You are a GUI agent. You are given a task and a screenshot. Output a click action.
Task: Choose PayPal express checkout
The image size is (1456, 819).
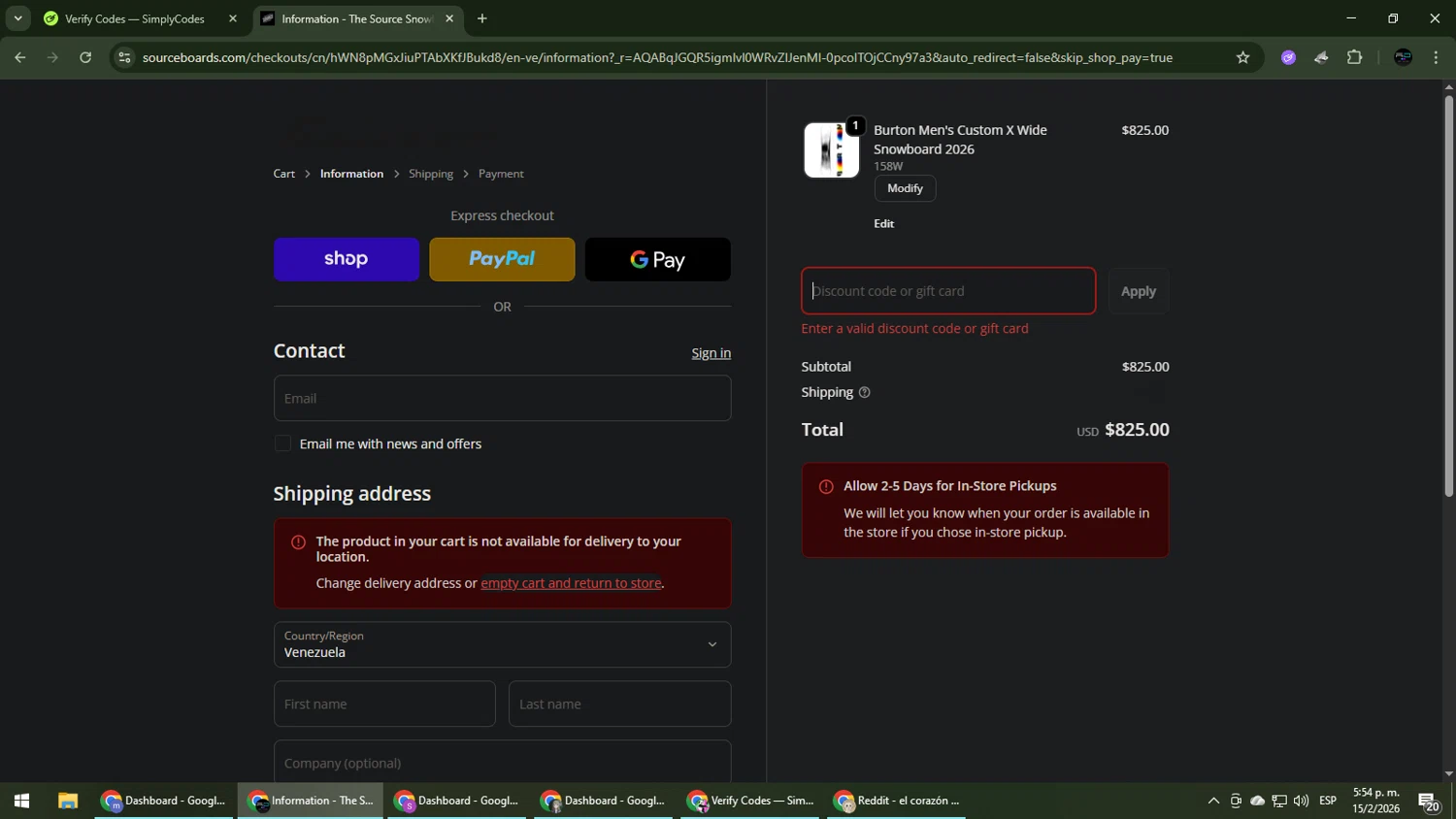click(x=502, y=259)
